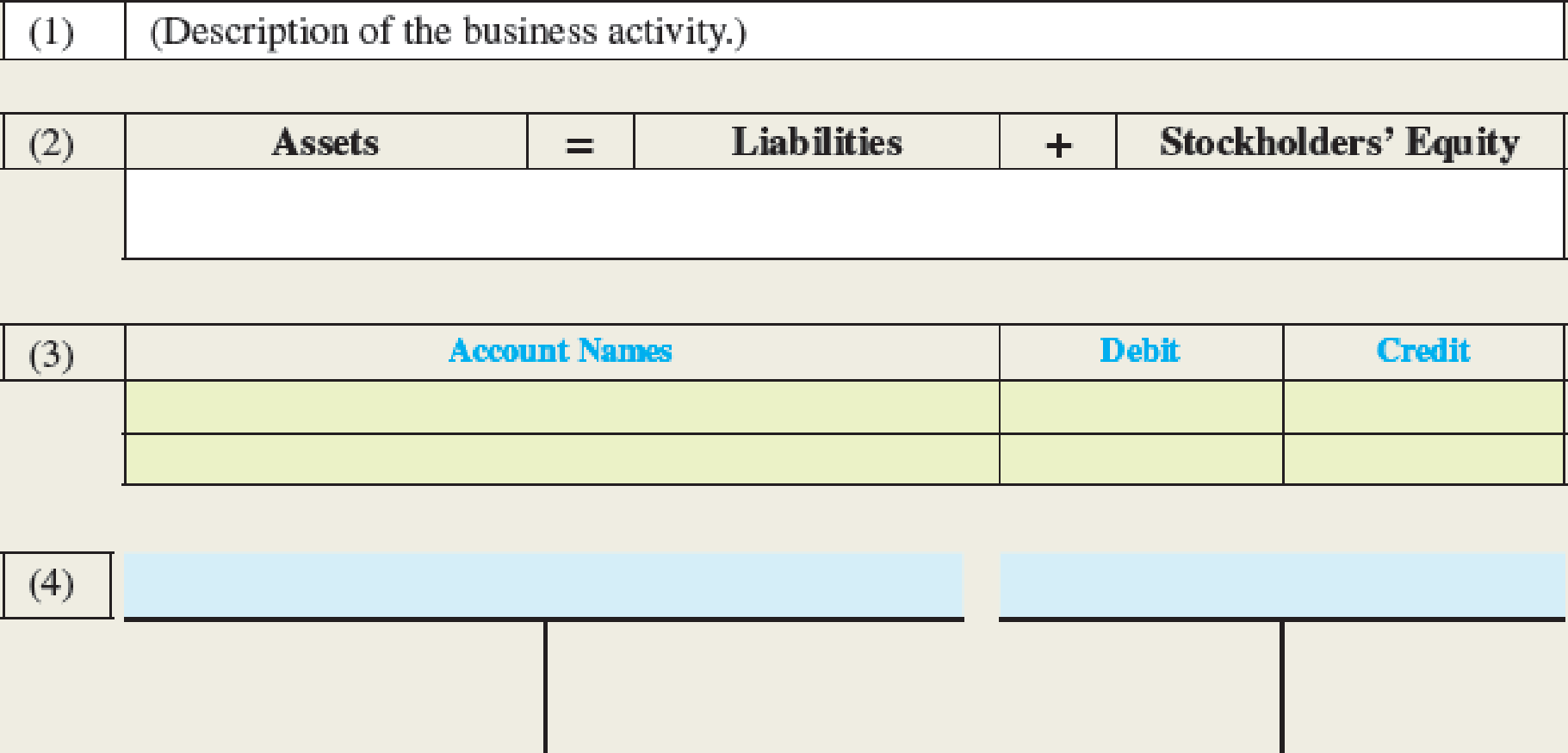Click the equals sign cell
1568x753 pixels.
pyautogui.click(x=580, y=141)
